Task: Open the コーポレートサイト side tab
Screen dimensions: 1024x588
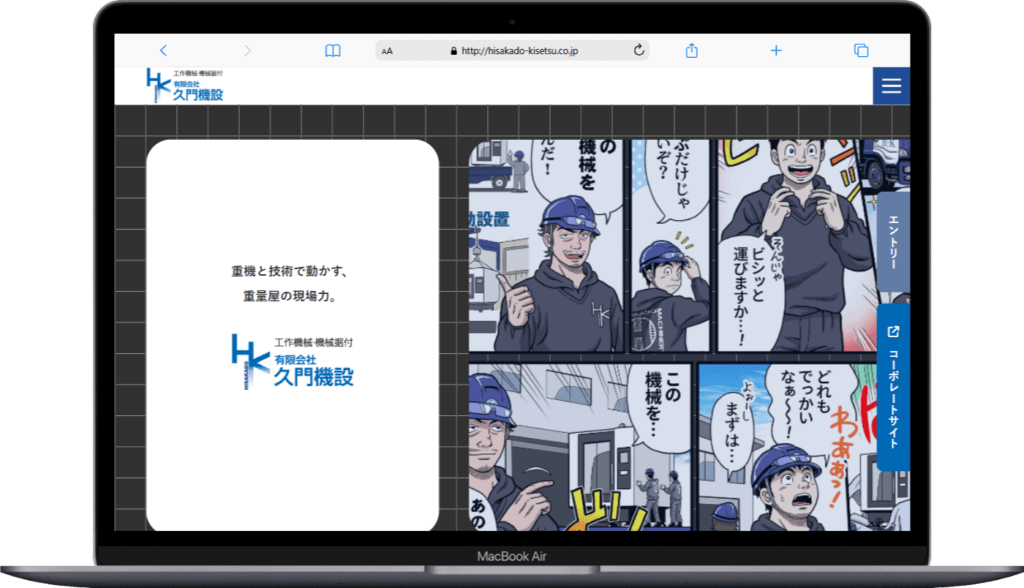Action: (893, 387)
